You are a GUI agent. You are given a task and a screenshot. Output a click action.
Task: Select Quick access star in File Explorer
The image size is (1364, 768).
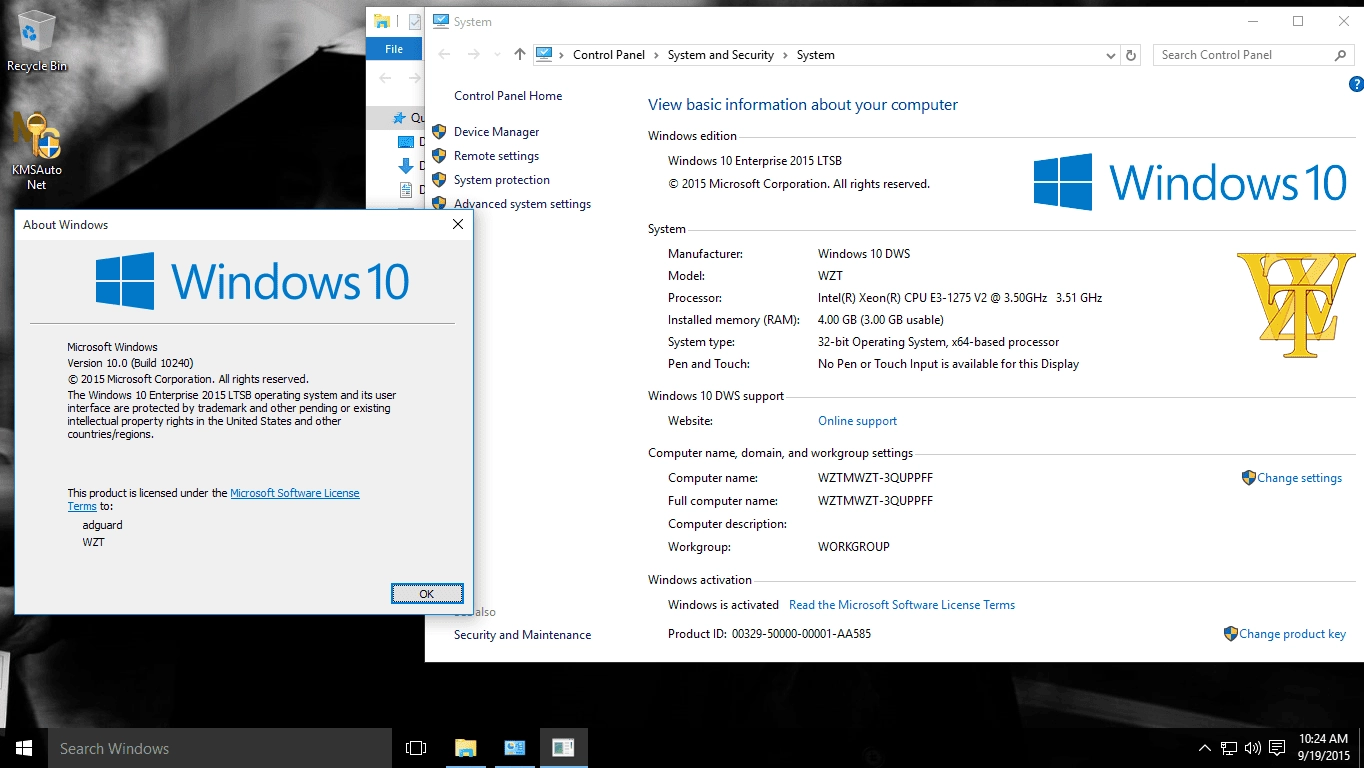(400, 118)
